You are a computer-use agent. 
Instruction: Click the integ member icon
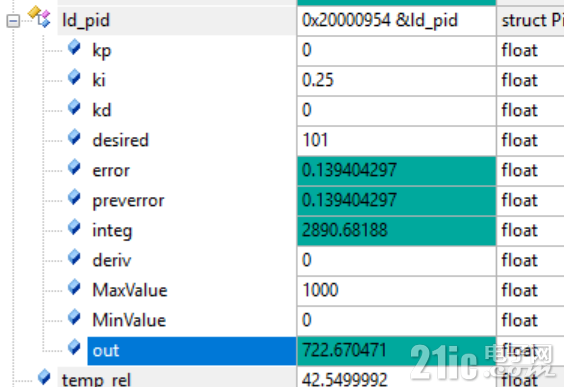click(x=74, y=227)
